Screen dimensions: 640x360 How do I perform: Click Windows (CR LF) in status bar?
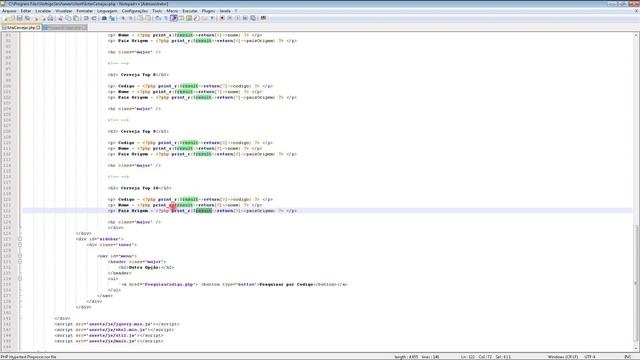563,357
